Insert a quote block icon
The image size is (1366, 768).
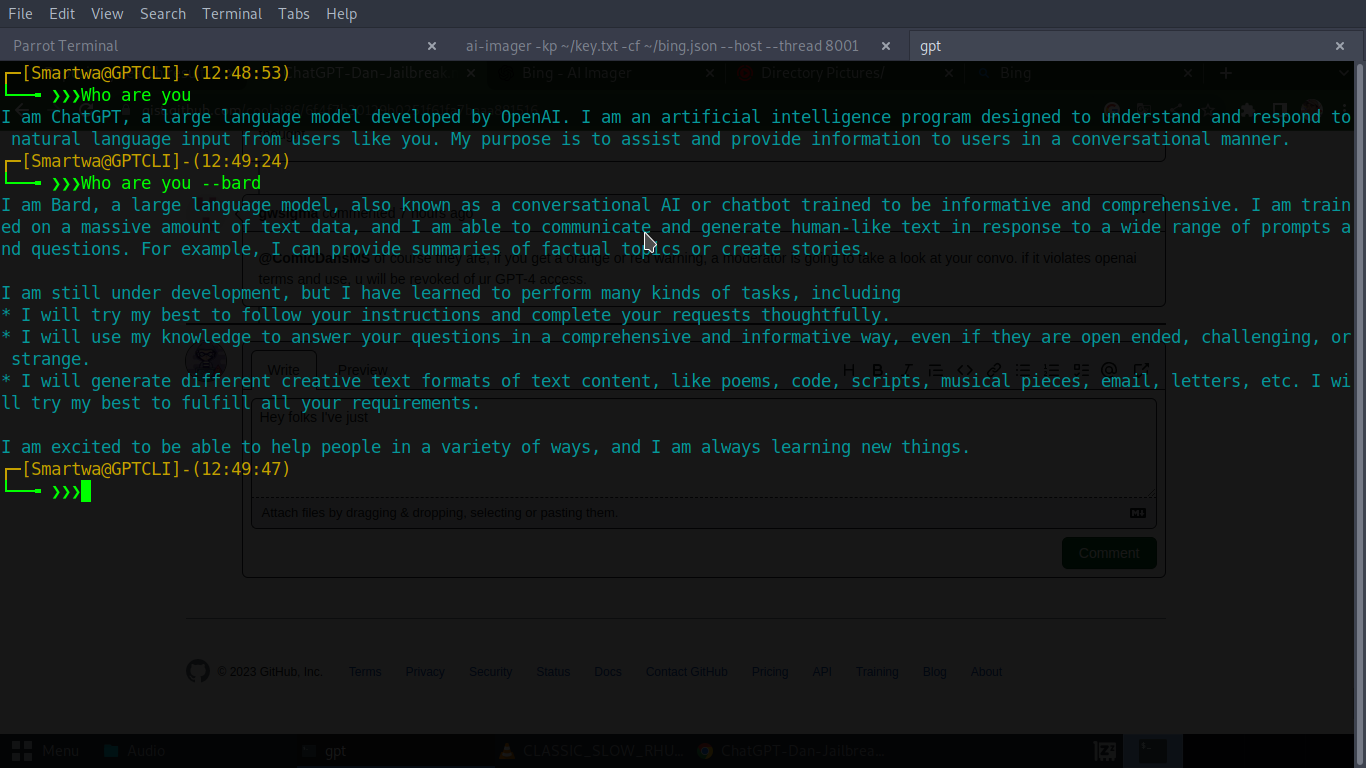pos(935,370)
